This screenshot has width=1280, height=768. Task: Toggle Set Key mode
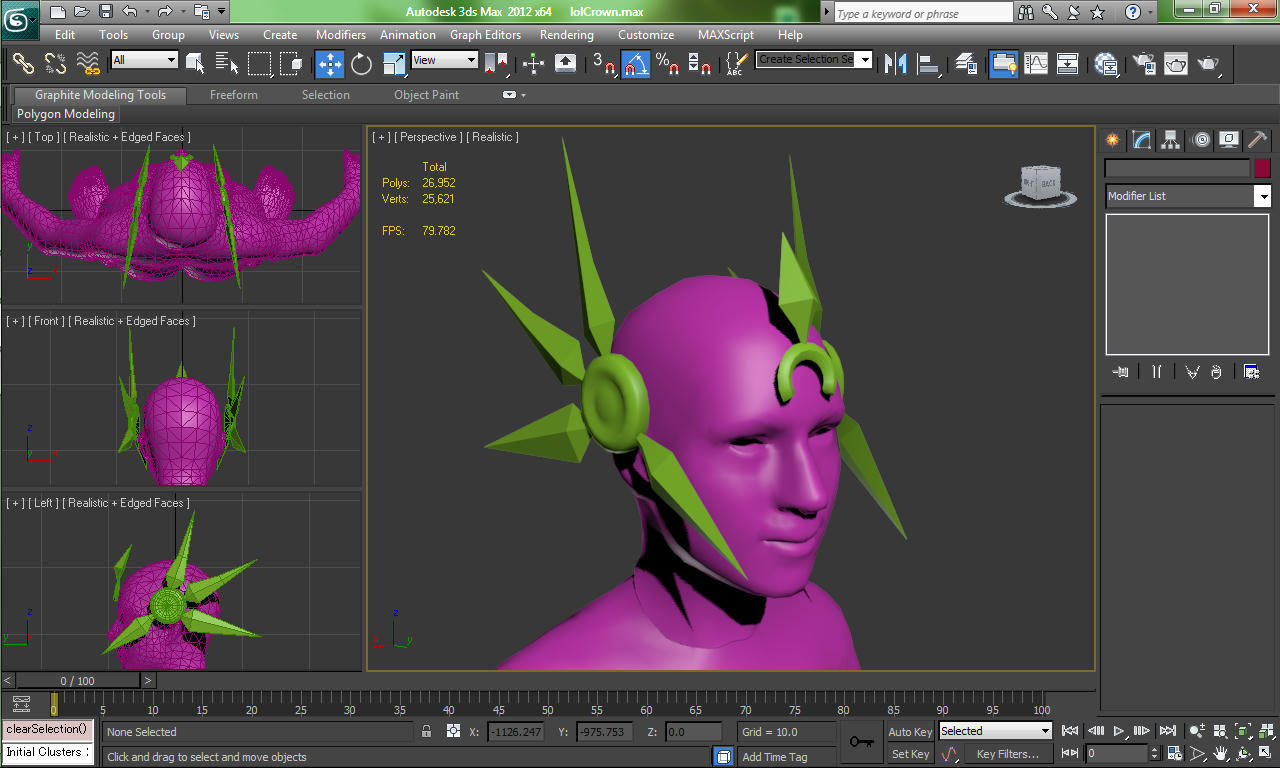tap(910, 754)
